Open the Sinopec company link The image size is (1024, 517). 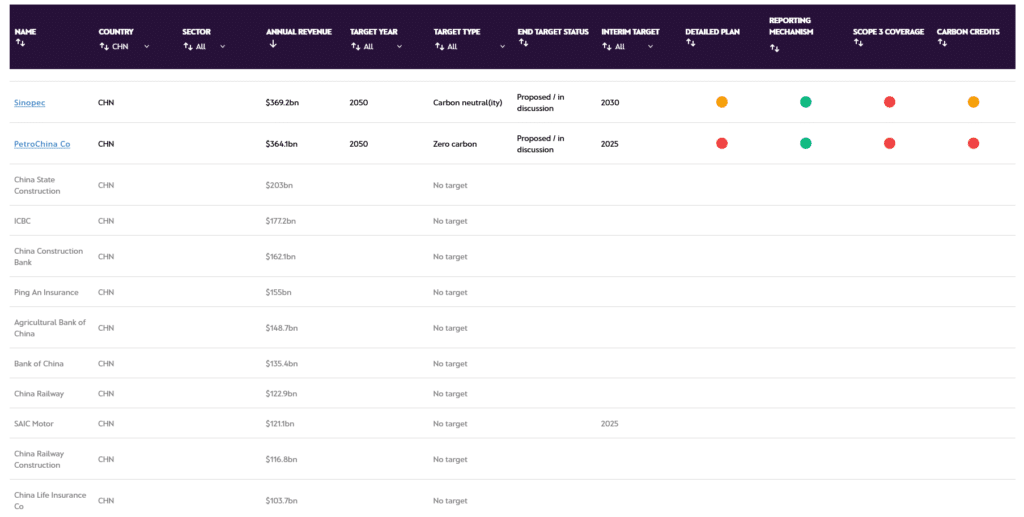pos(29,102)
